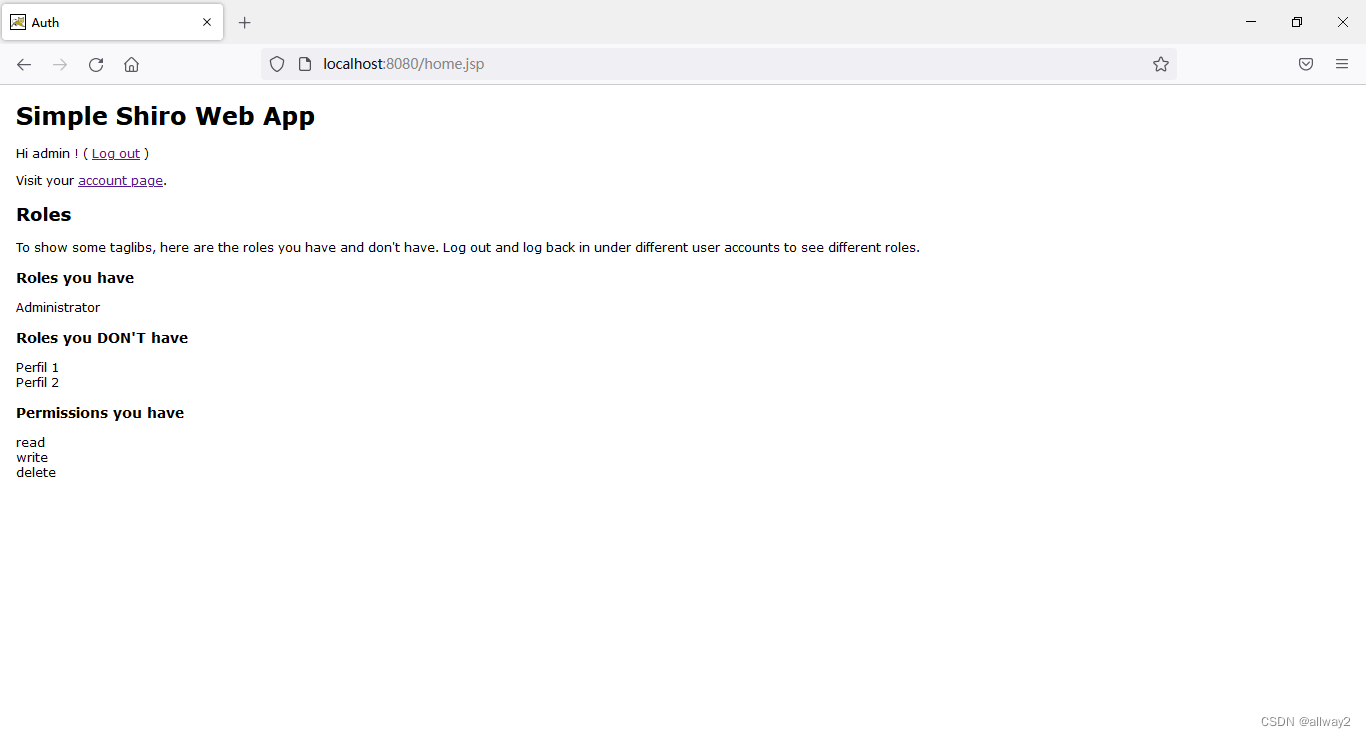Open a new browser tab
Viewport: 1366px width, 738px height.
click(x=244, y=22)
